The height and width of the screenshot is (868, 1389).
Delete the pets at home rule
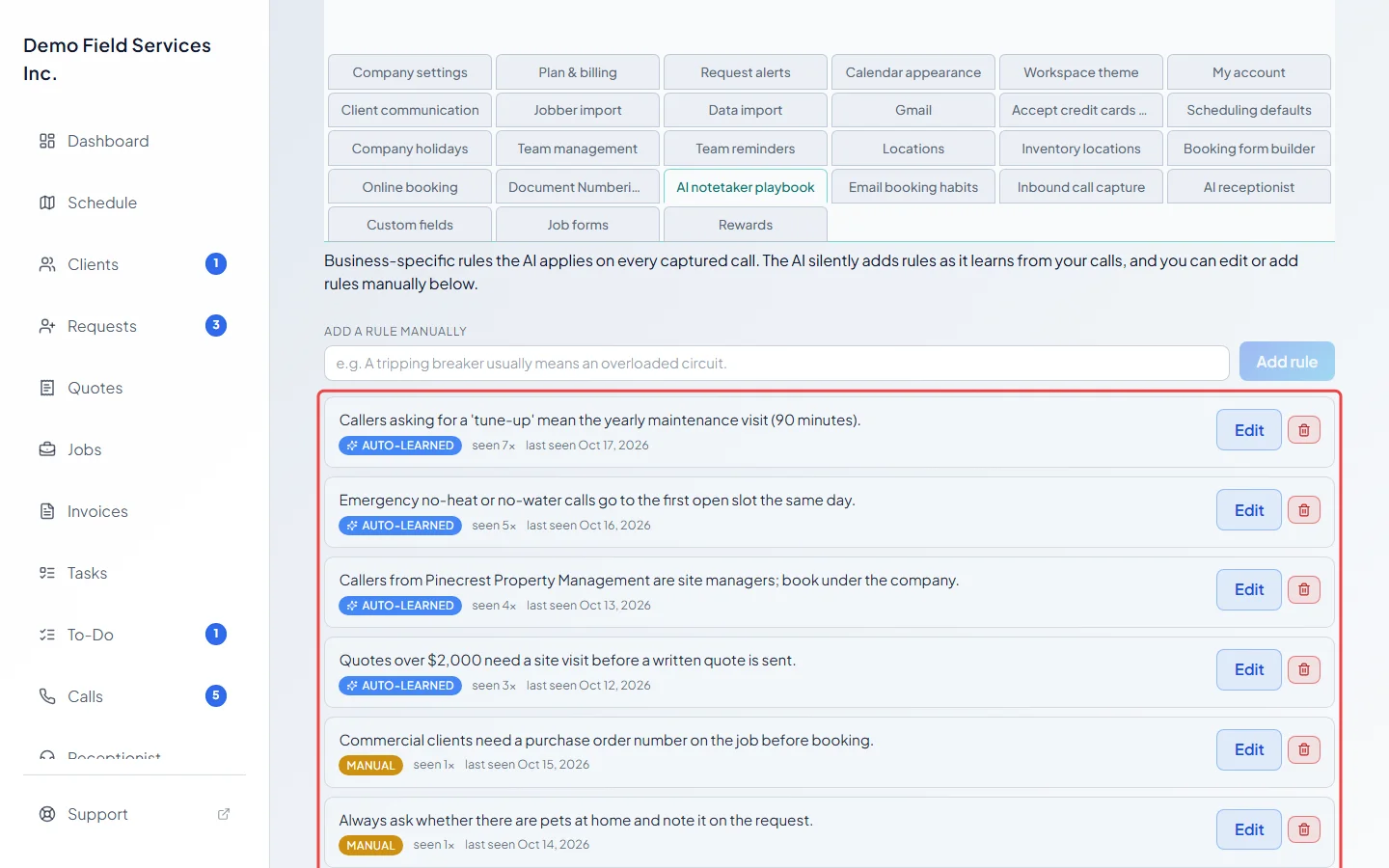1304,829
